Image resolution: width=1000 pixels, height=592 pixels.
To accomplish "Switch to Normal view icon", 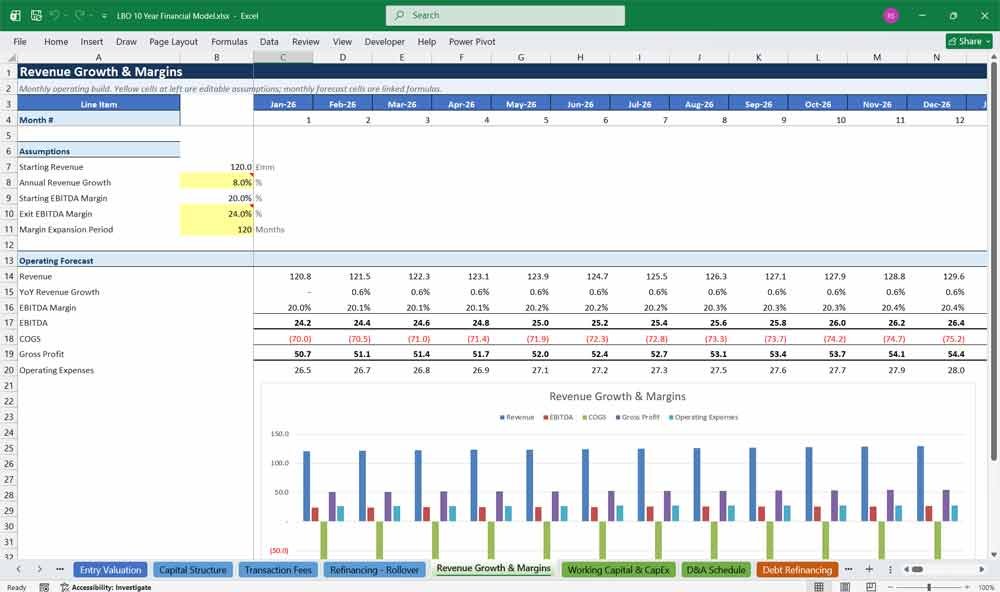I will click(819, 587).
